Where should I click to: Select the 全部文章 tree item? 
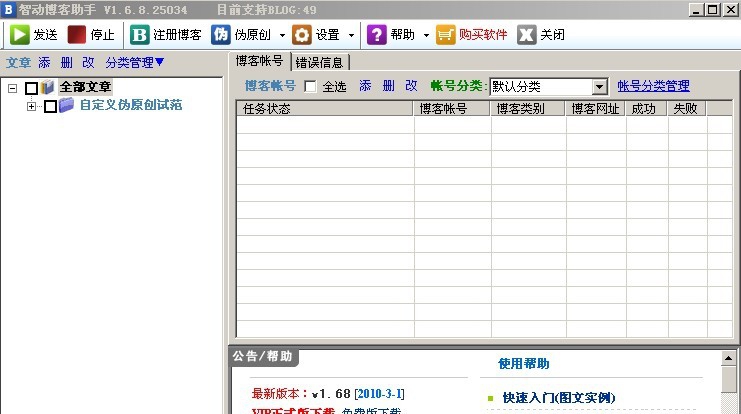(x=86, y=87)
